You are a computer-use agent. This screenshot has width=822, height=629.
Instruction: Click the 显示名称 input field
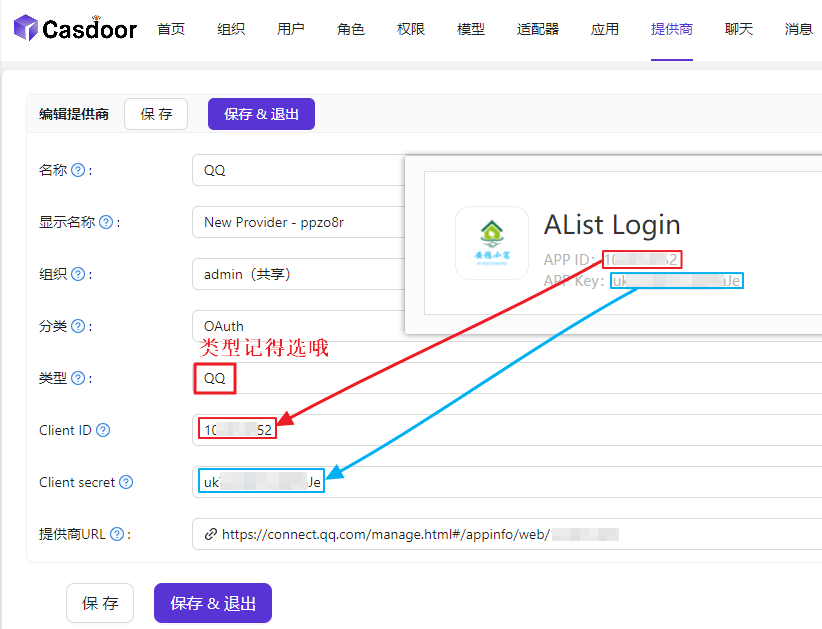tap(298, 222)
